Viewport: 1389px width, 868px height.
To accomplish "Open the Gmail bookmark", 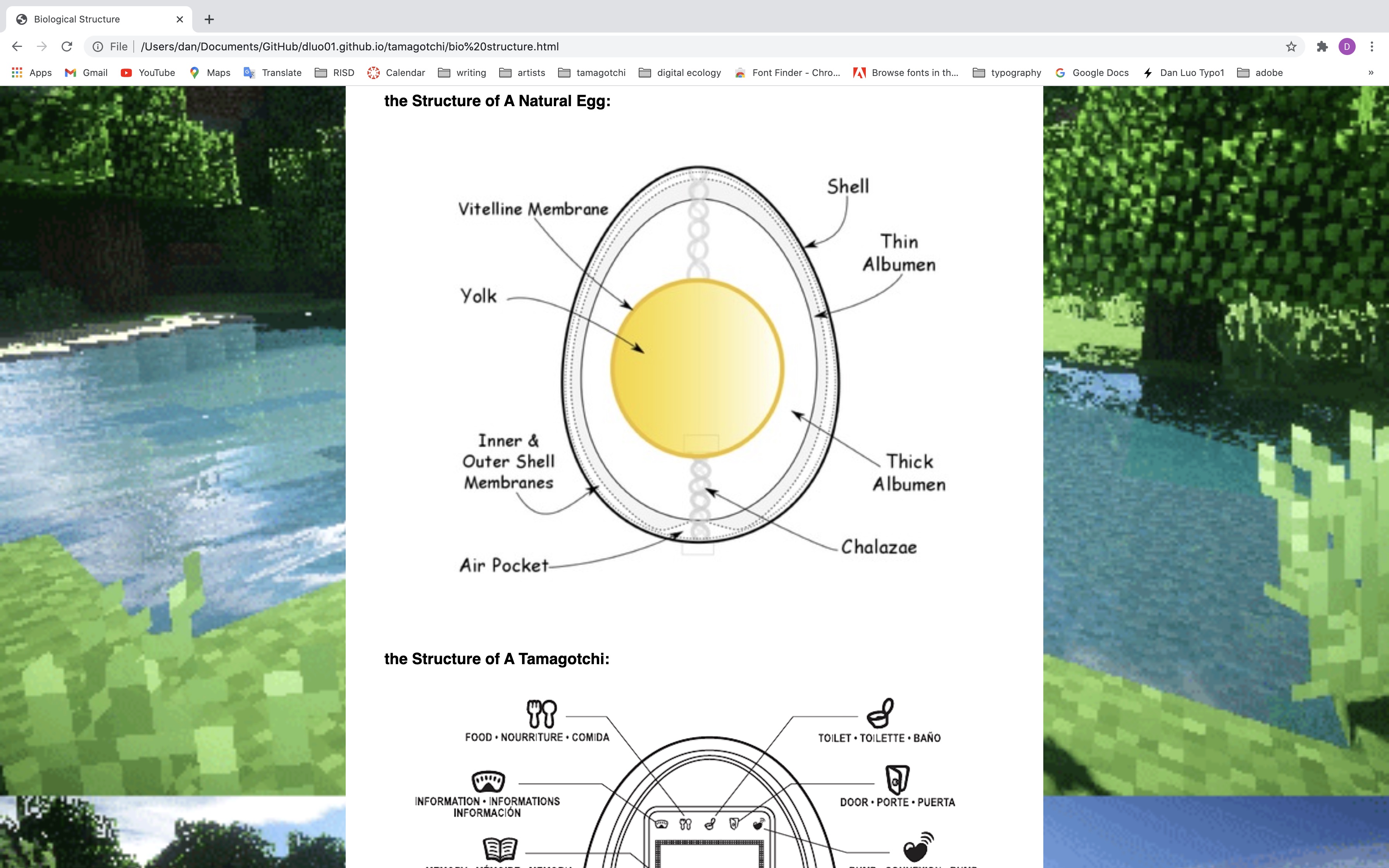I will coord(86,72).
